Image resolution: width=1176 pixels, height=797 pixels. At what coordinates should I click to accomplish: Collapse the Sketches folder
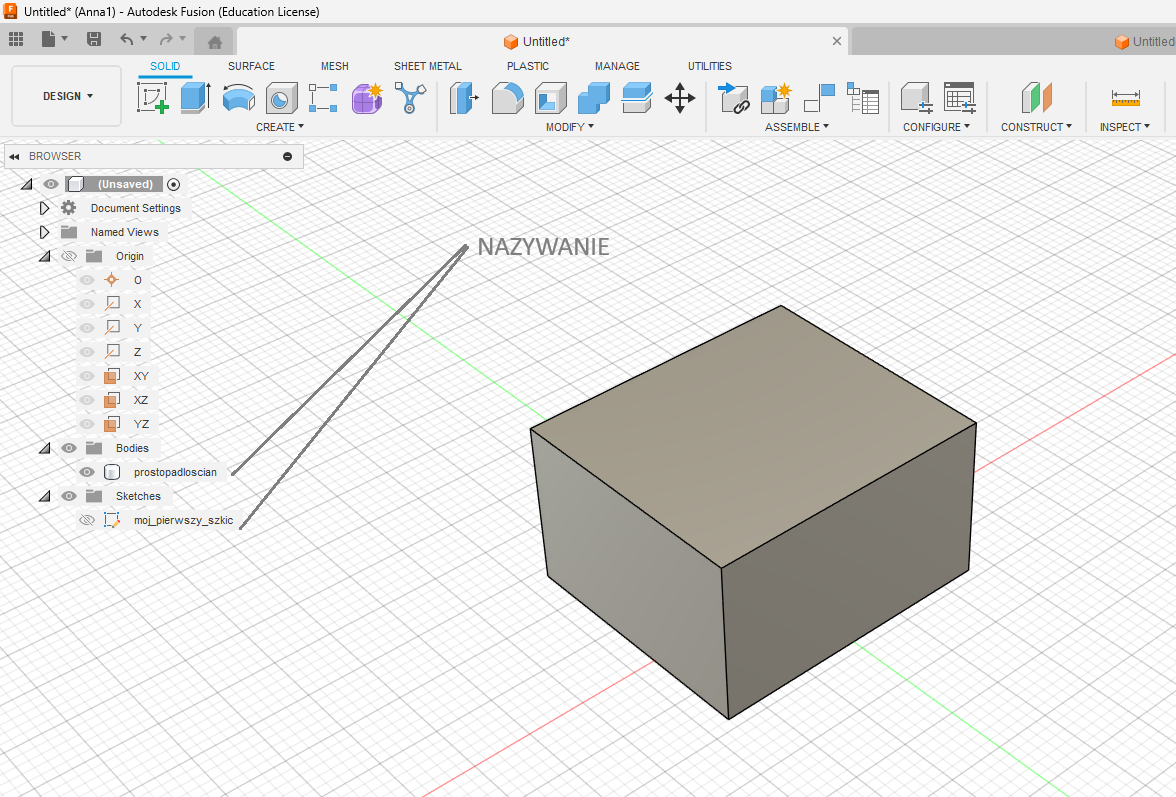45,496
